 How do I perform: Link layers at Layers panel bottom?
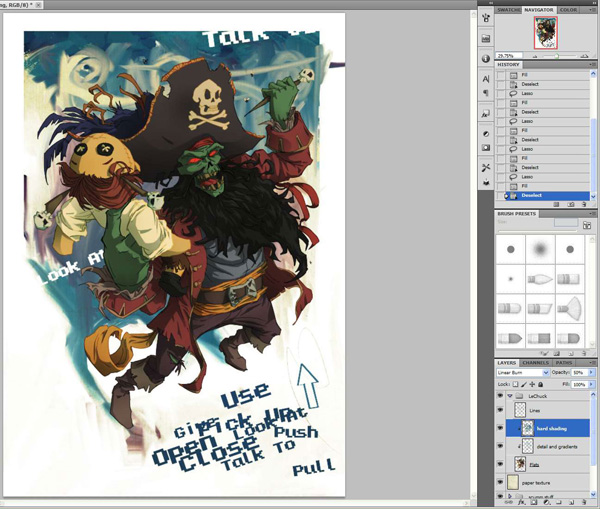[509, 502]
